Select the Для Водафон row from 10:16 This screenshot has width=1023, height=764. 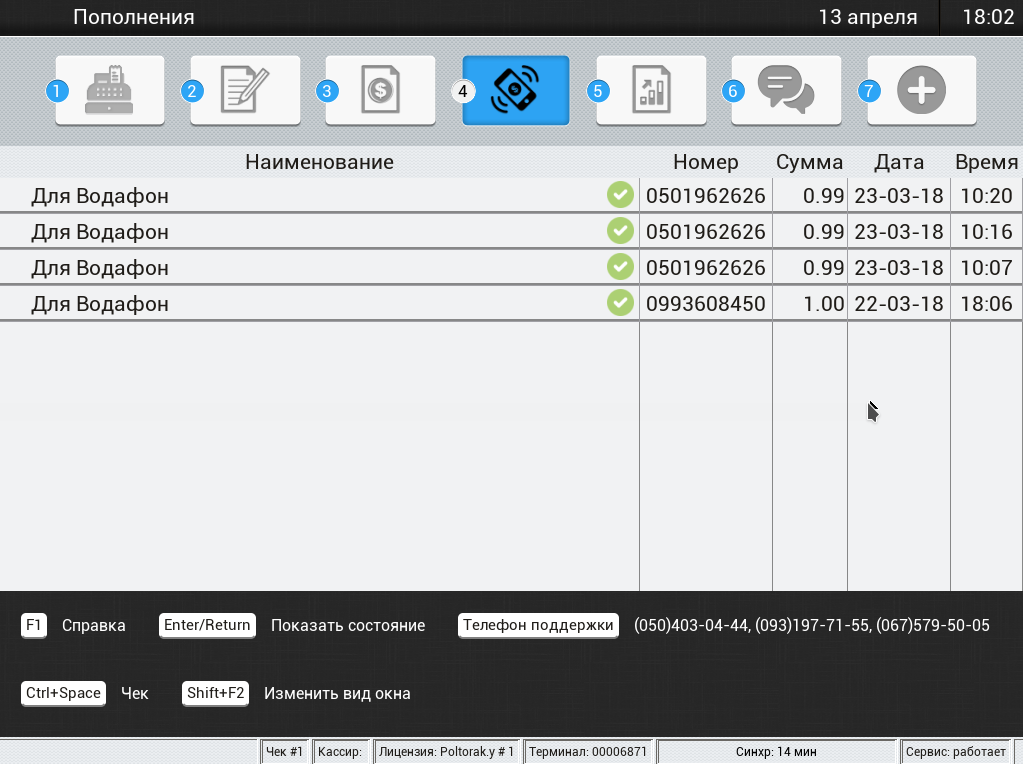(x=512, y=231)
